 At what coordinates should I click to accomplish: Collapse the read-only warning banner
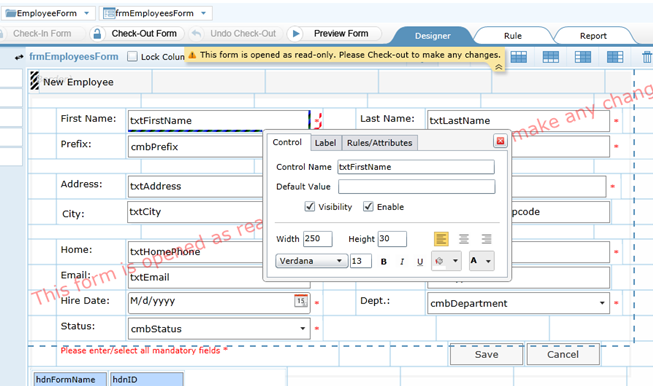point(498,67)
